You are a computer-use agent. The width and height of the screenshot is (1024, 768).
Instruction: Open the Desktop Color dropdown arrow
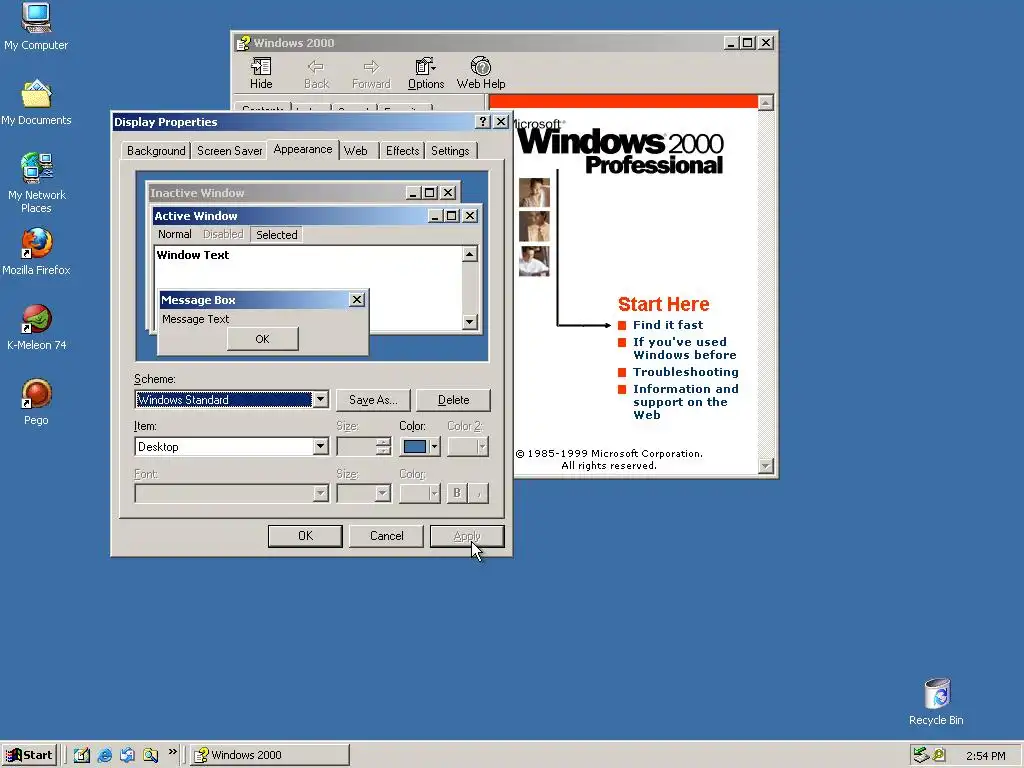click(434, 447)
